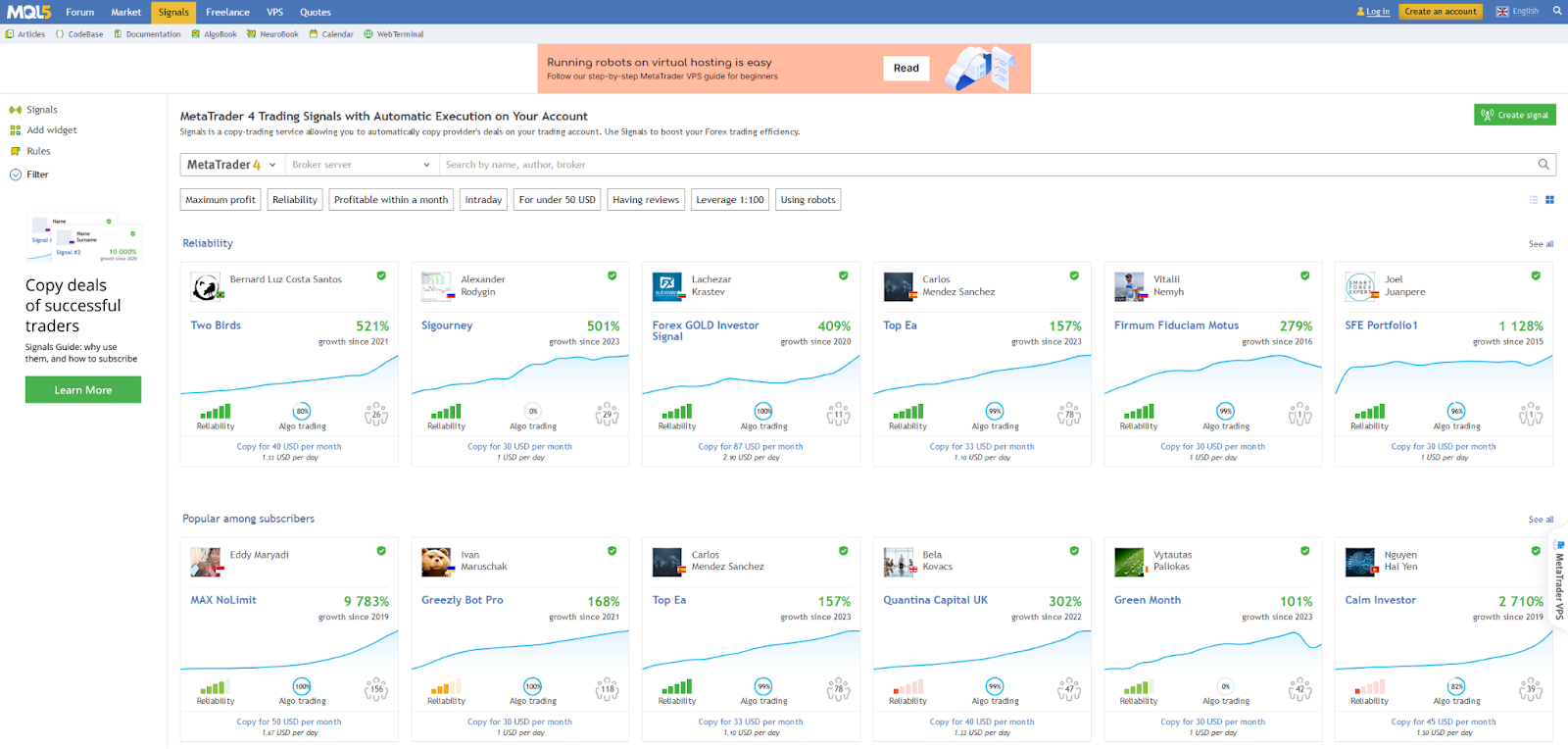The image size is (1568, 749).
Task: Switch to grid view layout icon
Action: 1549,200
